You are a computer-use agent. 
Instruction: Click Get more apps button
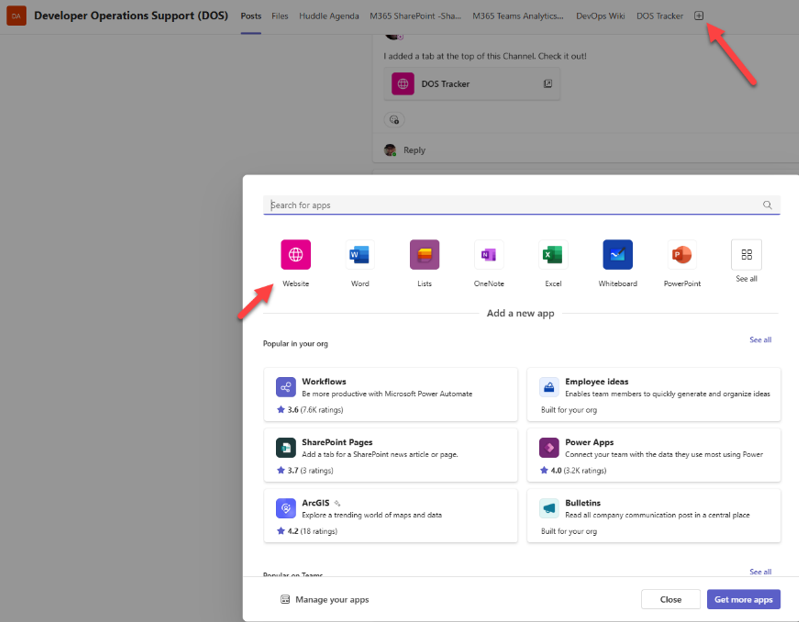(x=743, y=599)
